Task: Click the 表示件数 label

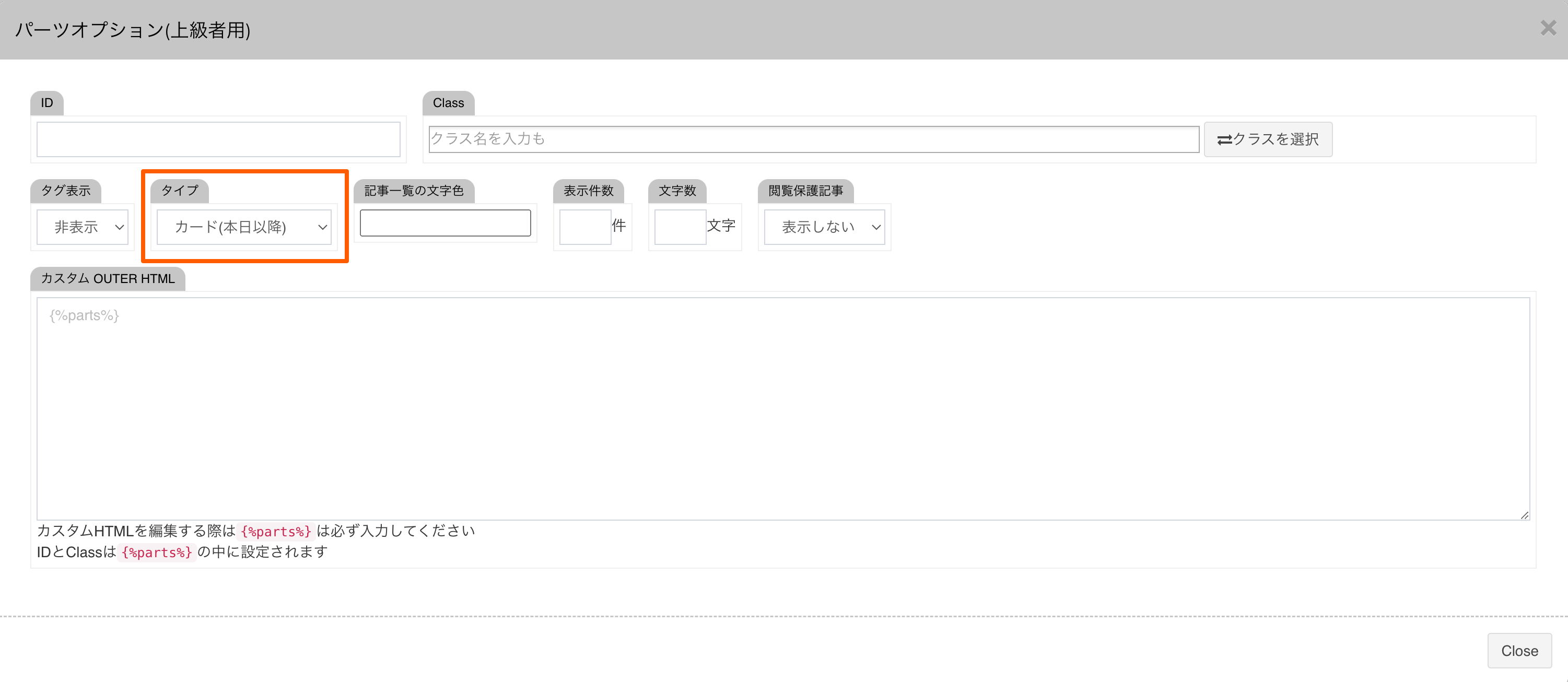Action: coord(589,191)
